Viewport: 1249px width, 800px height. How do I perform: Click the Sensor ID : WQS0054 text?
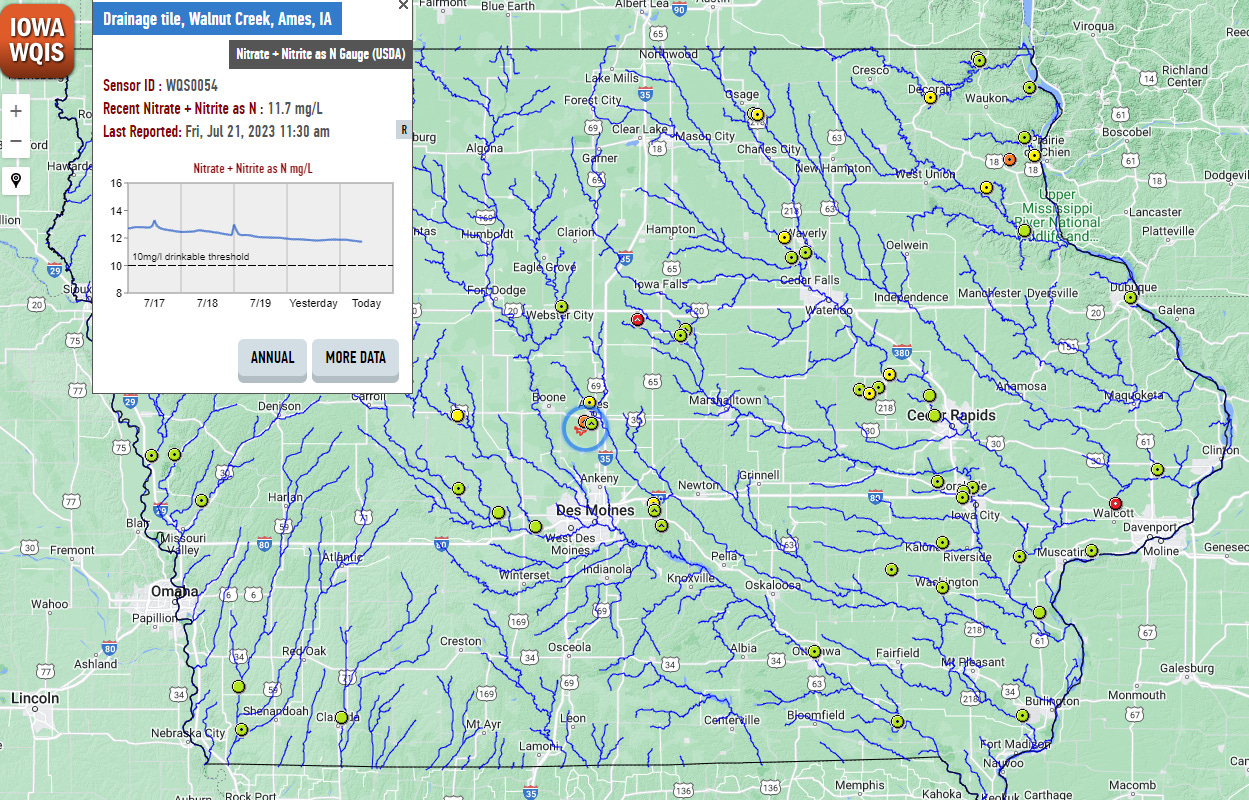tap(160, 86)
